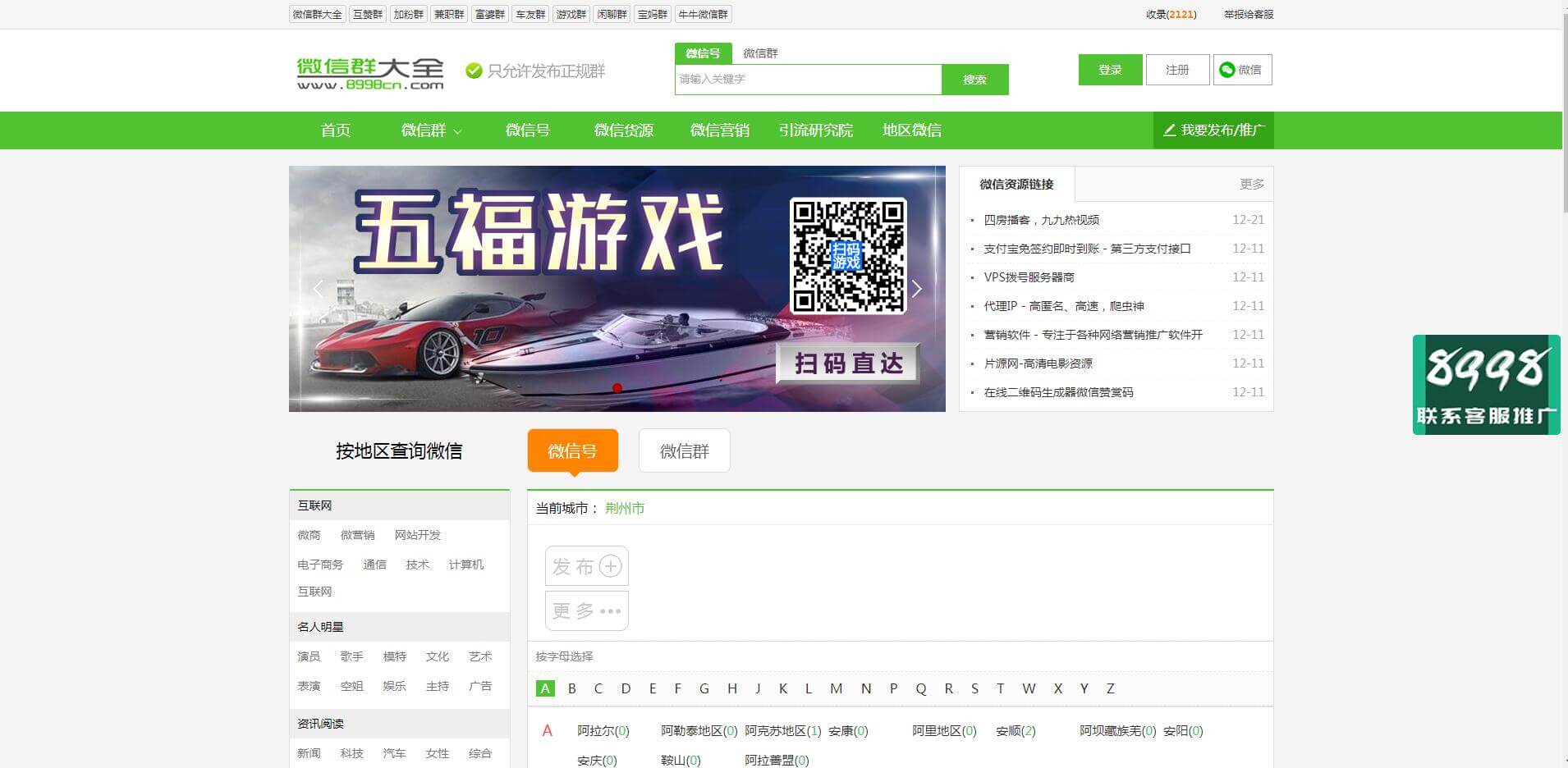Expand the 微信群 navigation dropdown
The image size is (1568, 768).
tap(431, 130)
